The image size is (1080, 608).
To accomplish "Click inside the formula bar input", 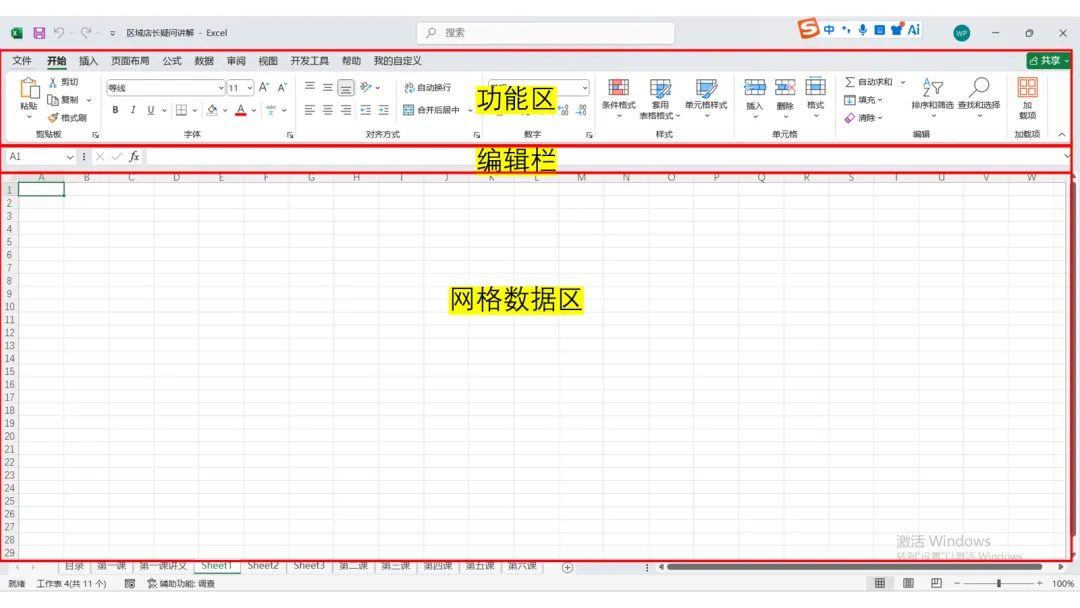I will coord(602,157).
